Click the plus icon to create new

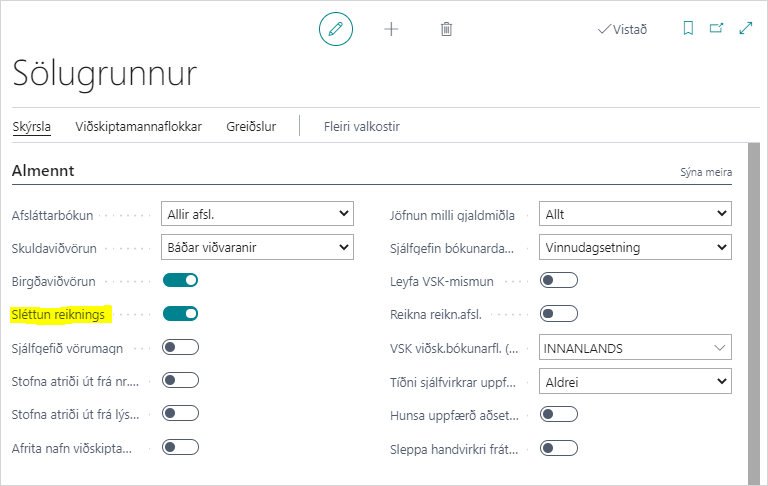click(x=391, y=29)
